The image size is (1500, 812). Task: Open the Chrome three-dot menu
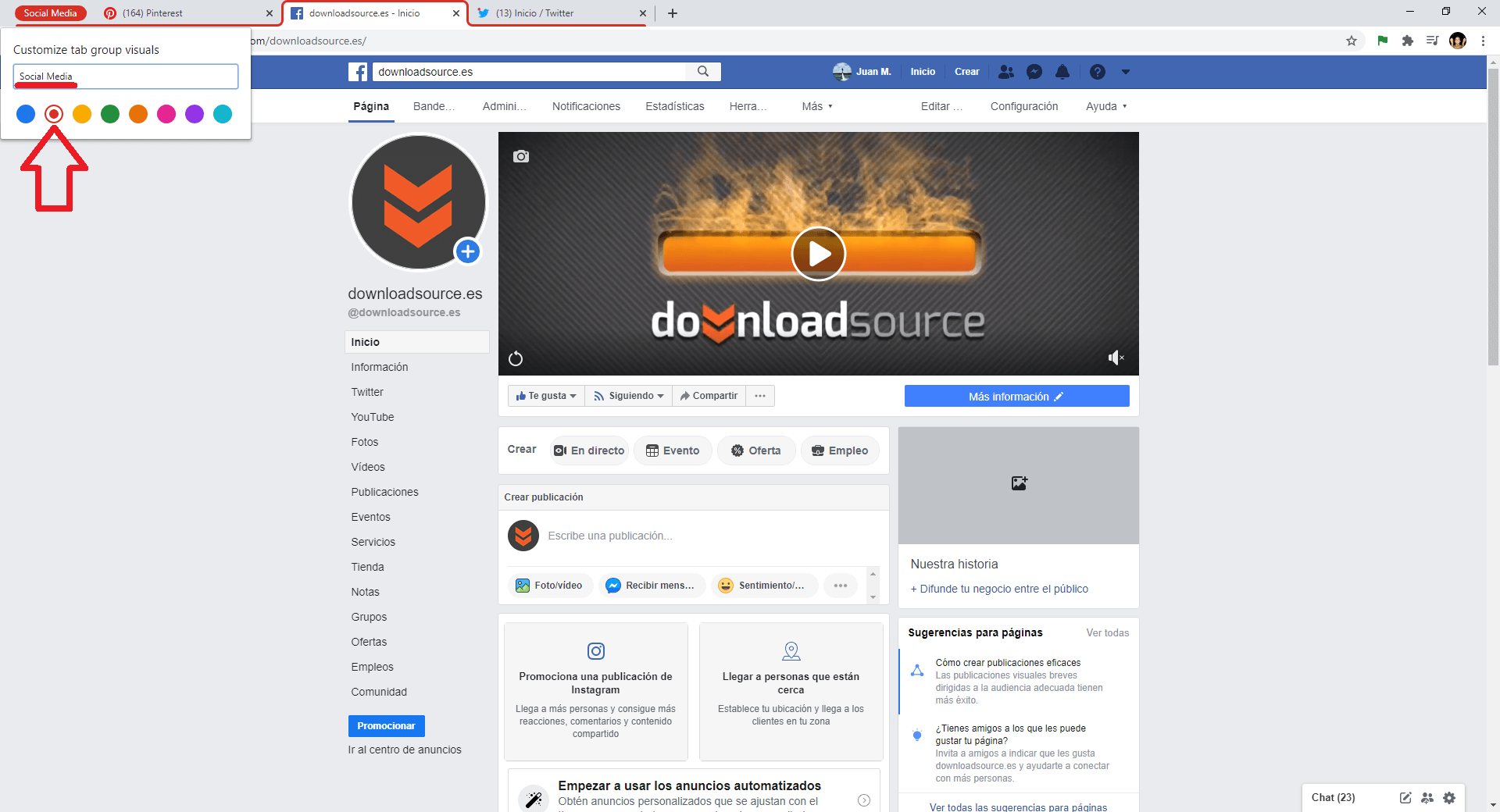[x=1483, y=41]
